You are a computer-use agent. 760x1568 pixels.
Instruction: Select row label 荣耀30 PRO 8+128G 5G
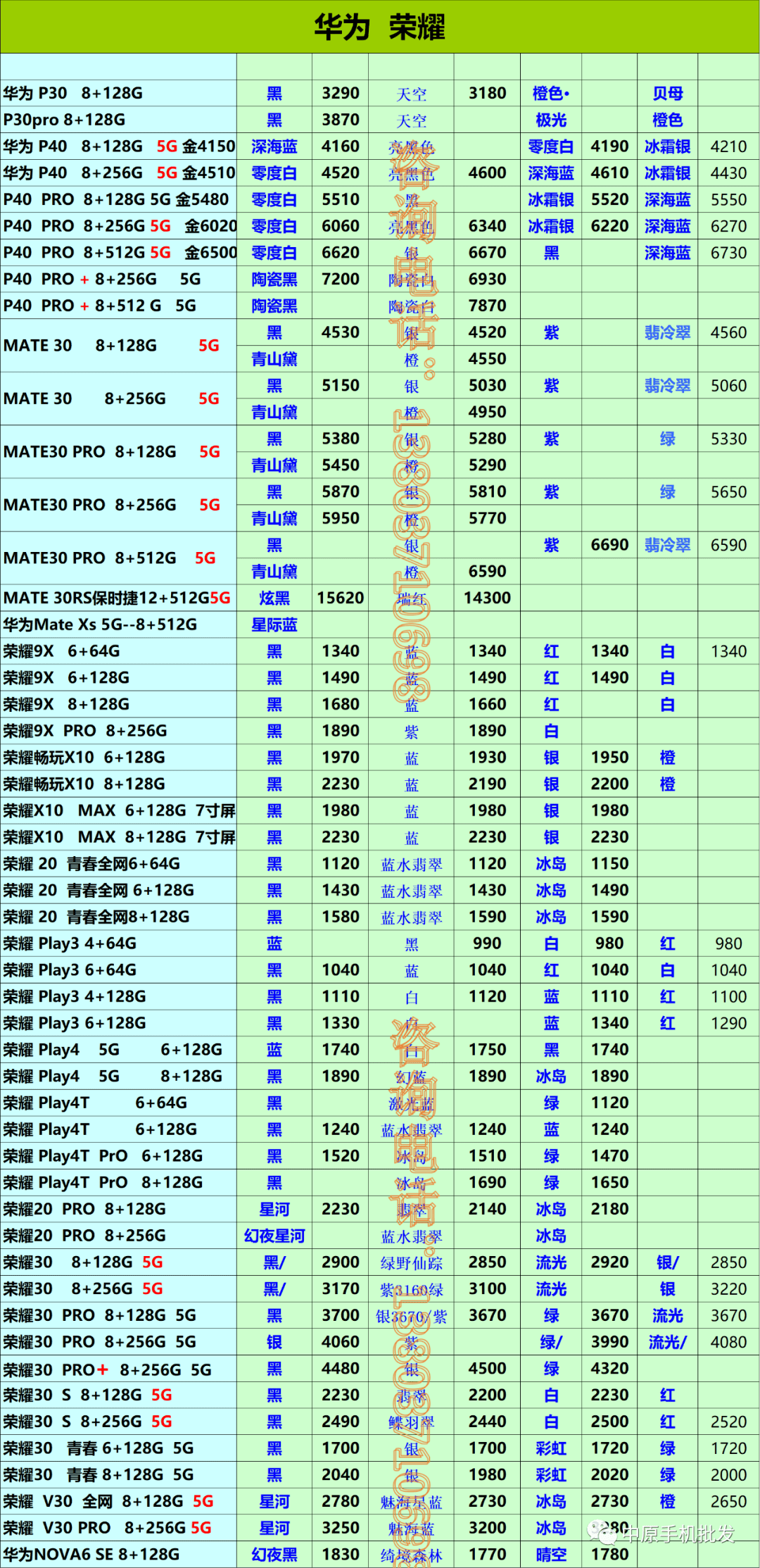coord(100,1316)
